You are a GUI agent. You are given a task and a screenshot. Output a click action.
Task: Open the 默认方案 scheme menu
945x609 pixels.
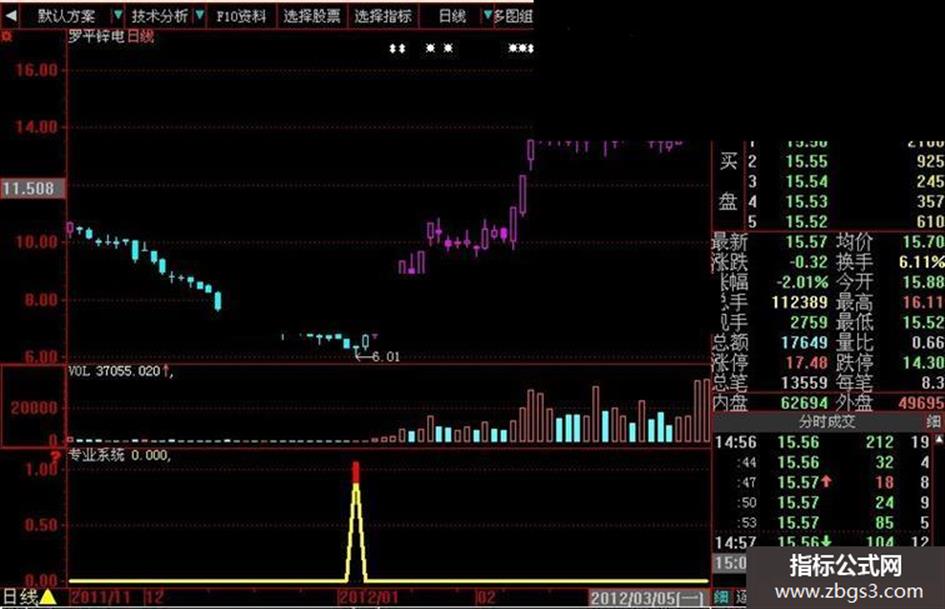(66, 16)
